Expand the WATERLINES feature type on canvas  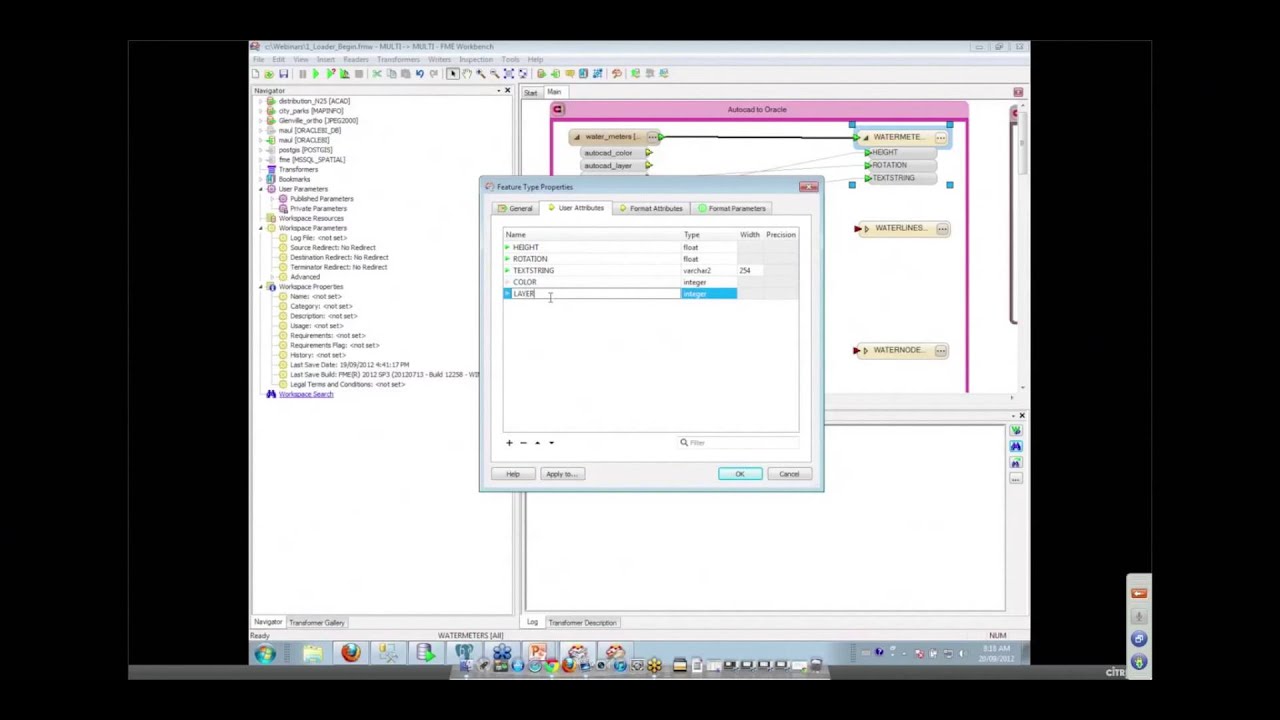tap(866, 228)
